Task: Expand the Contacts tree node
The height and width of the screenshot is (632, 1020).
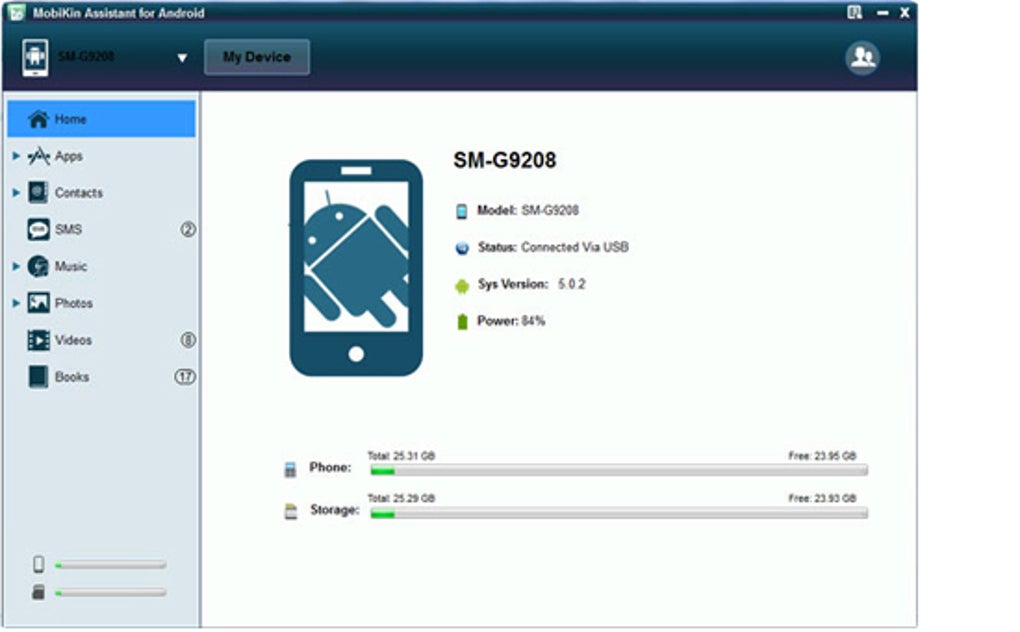Action: point(16,192)
